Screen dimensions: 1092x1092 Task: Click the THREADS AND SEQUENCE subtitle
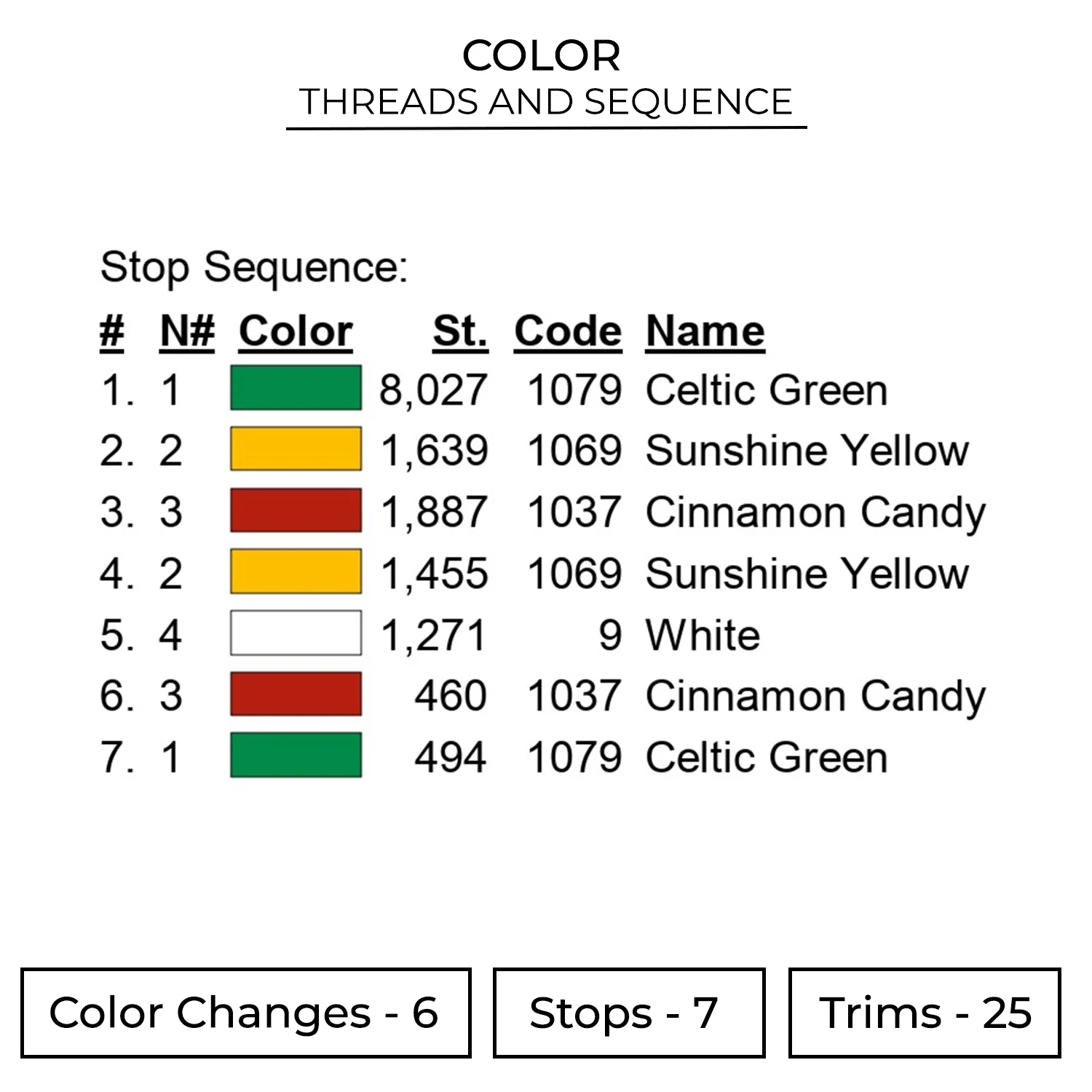(x=546, y=102)
